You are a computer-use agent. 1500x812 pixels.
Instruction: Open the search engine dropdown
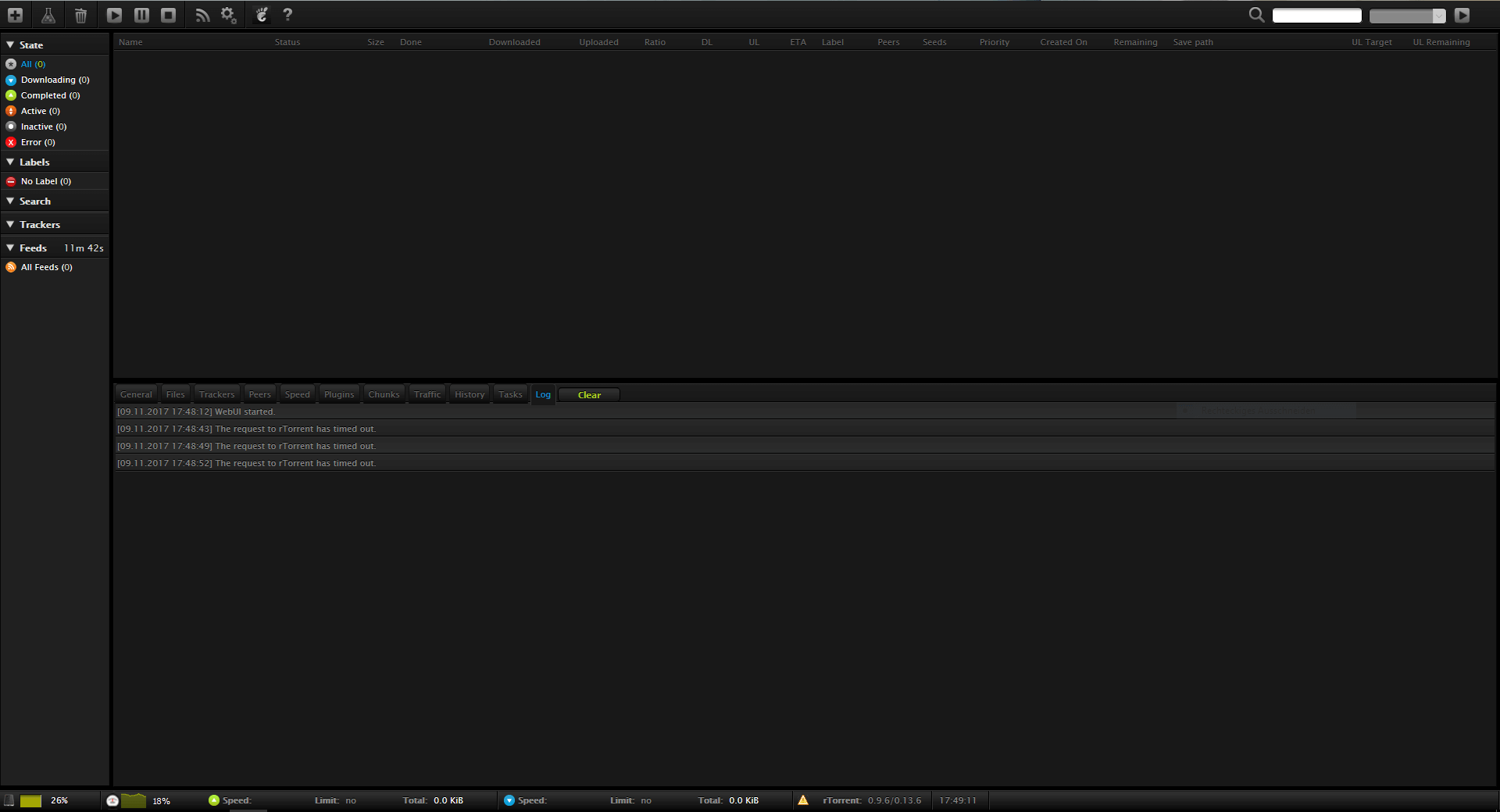point(1407,16)
